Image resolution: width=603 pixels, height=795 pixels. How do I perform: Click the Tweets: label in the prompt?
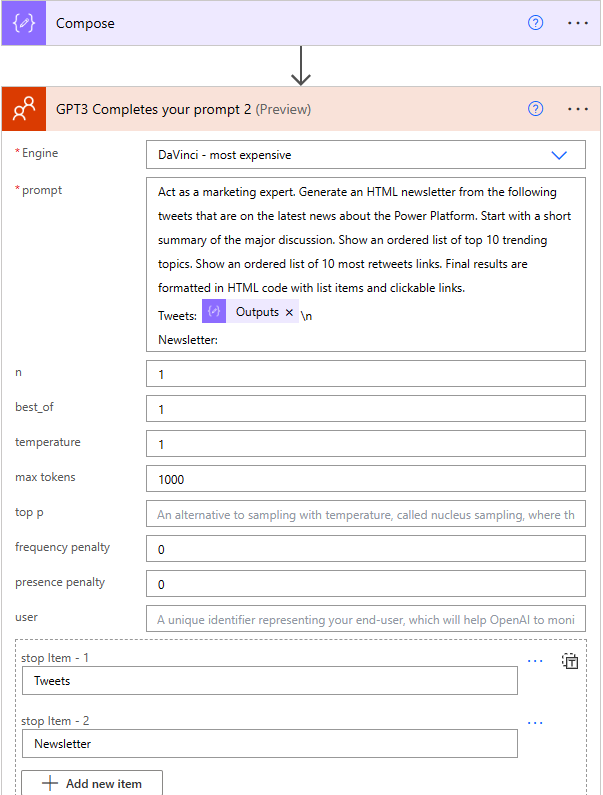tap(178, 316)
